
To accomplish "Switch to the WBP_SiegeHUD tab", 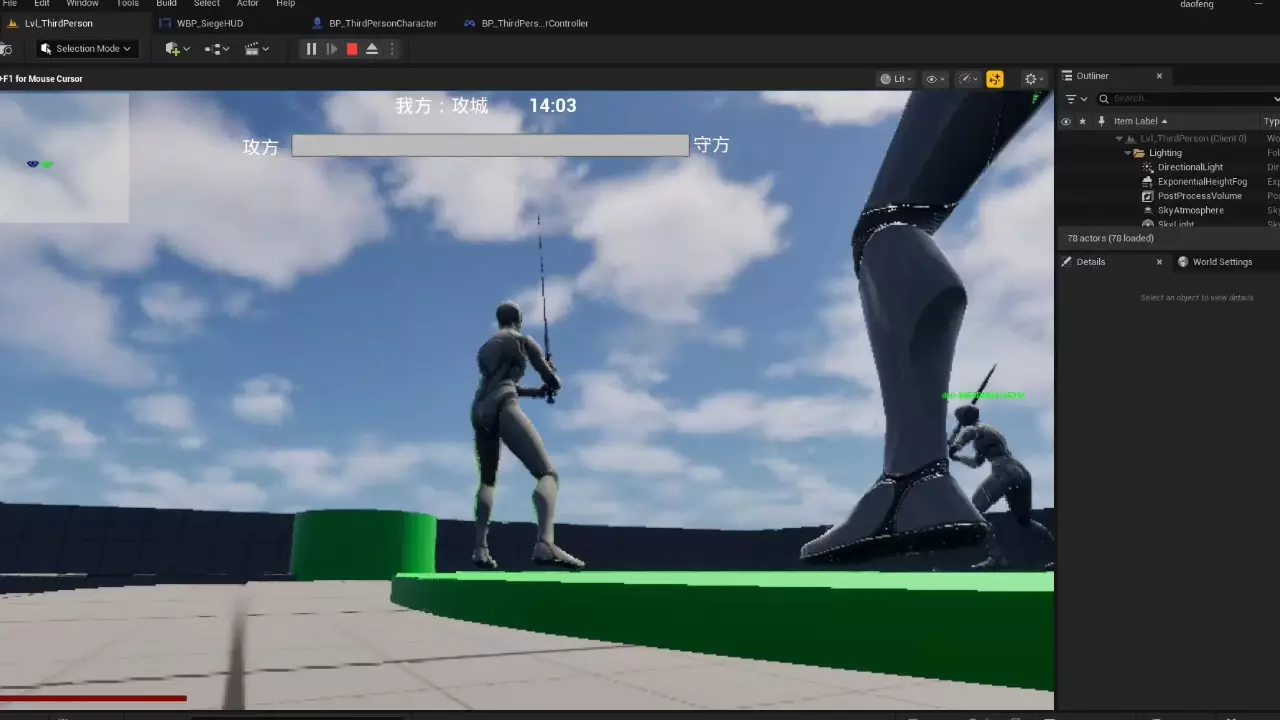I will tap(210, 23).
